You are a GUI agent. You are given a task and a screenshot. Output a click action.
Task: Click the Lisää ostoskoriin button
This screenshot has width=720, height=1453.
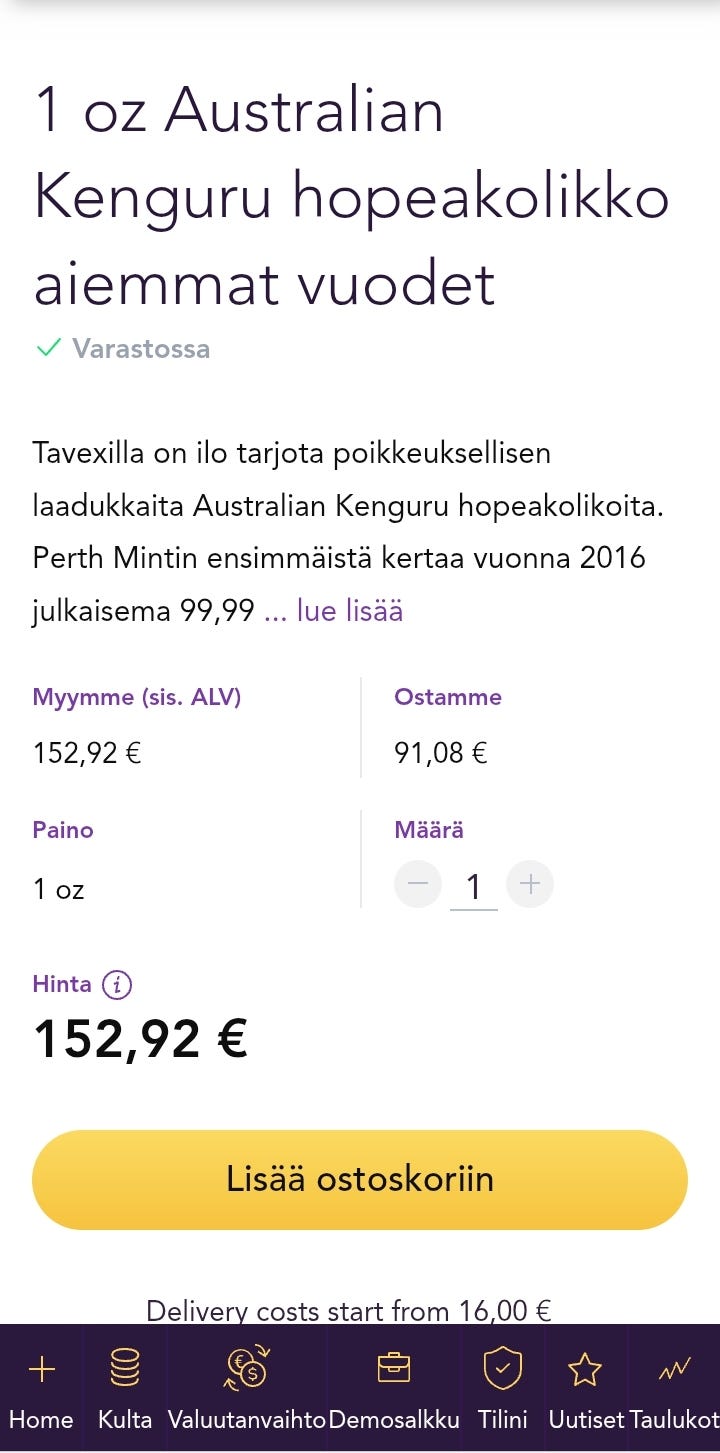(360, 1179)
